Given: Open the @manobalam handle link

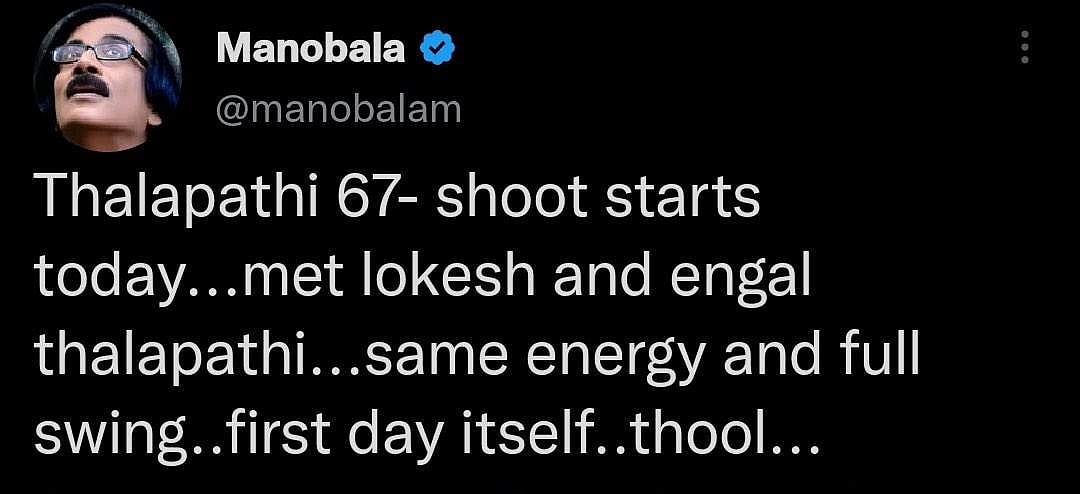Looking at the screenshot, I should (x=339, y=108).
